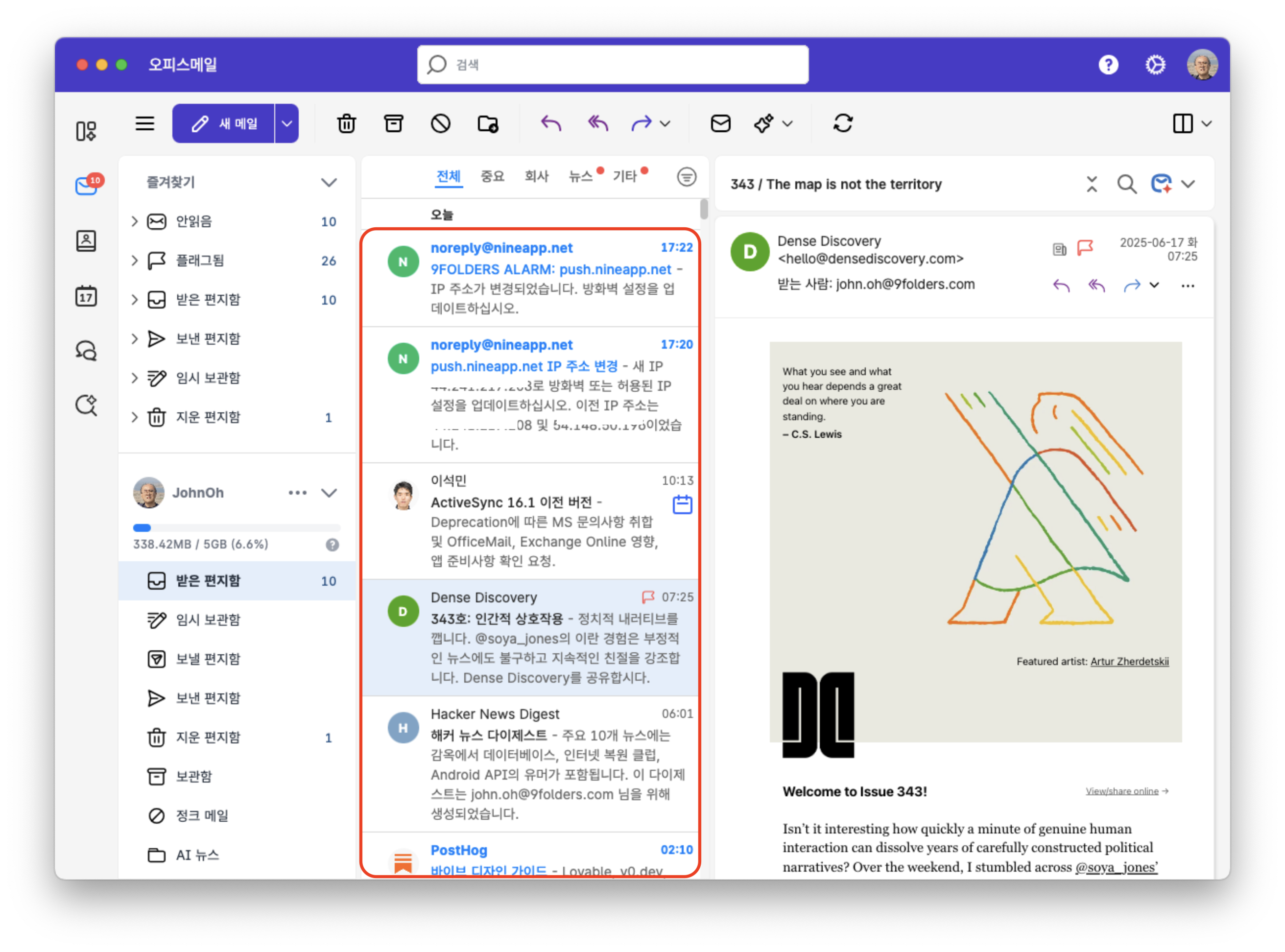Collapse message with up-down arrows icon
1285x952 pixels.
pyautogui.click(x=1092, y=185)
